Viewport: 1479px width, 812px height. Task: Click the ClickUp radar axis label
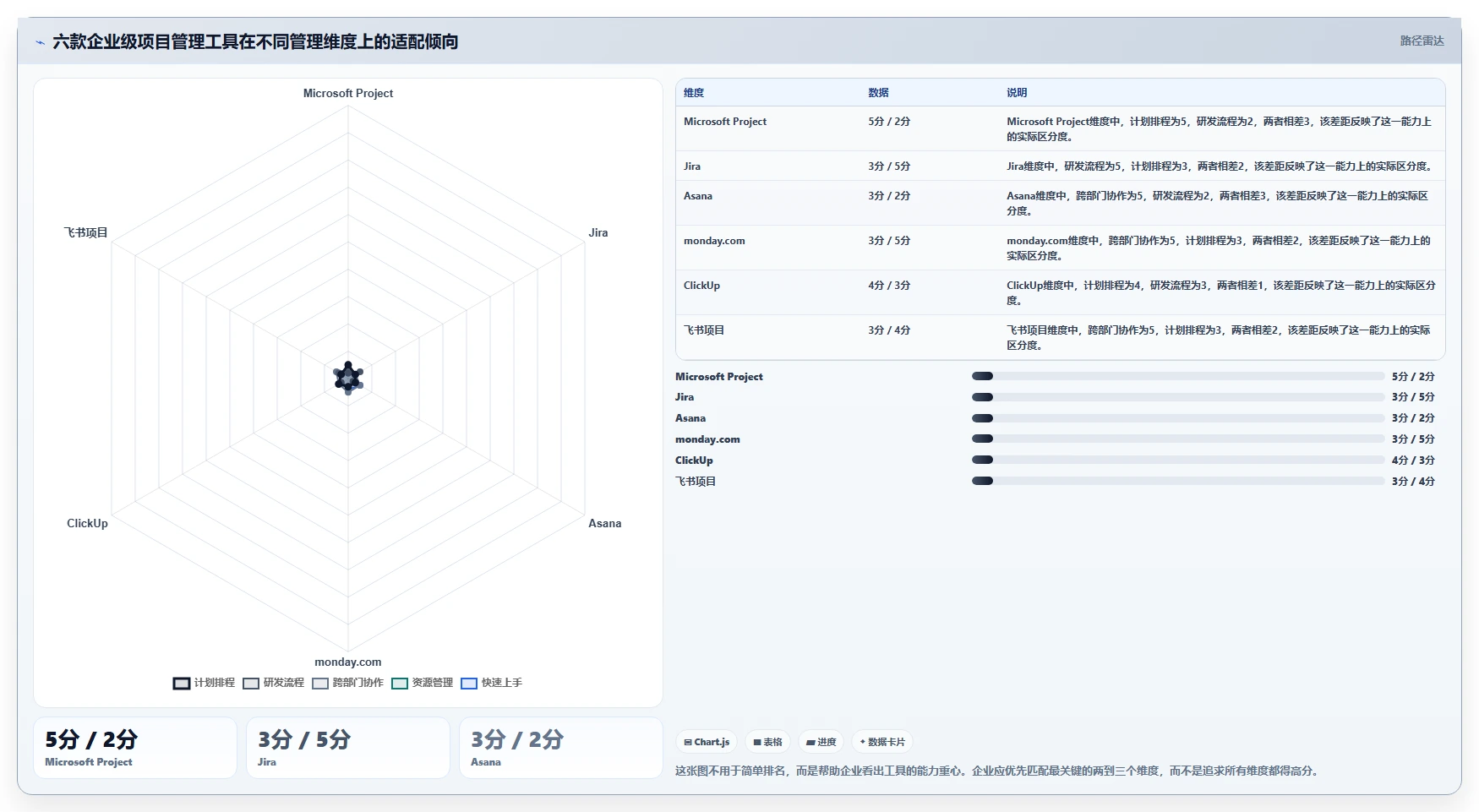pos(87,524)
